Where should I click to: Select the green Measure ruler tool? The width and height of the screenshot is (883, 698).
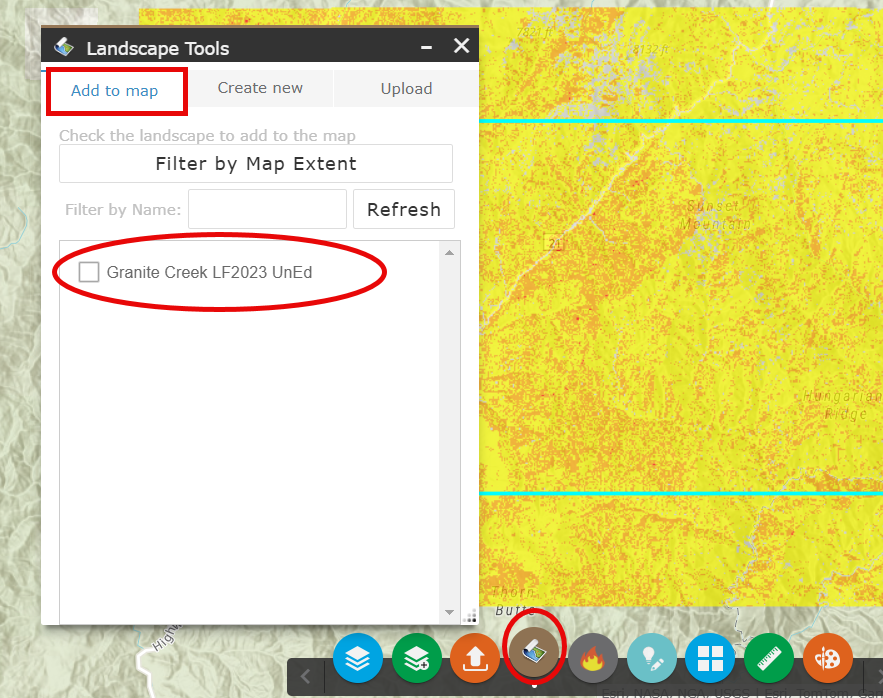(x=769, y=658)
